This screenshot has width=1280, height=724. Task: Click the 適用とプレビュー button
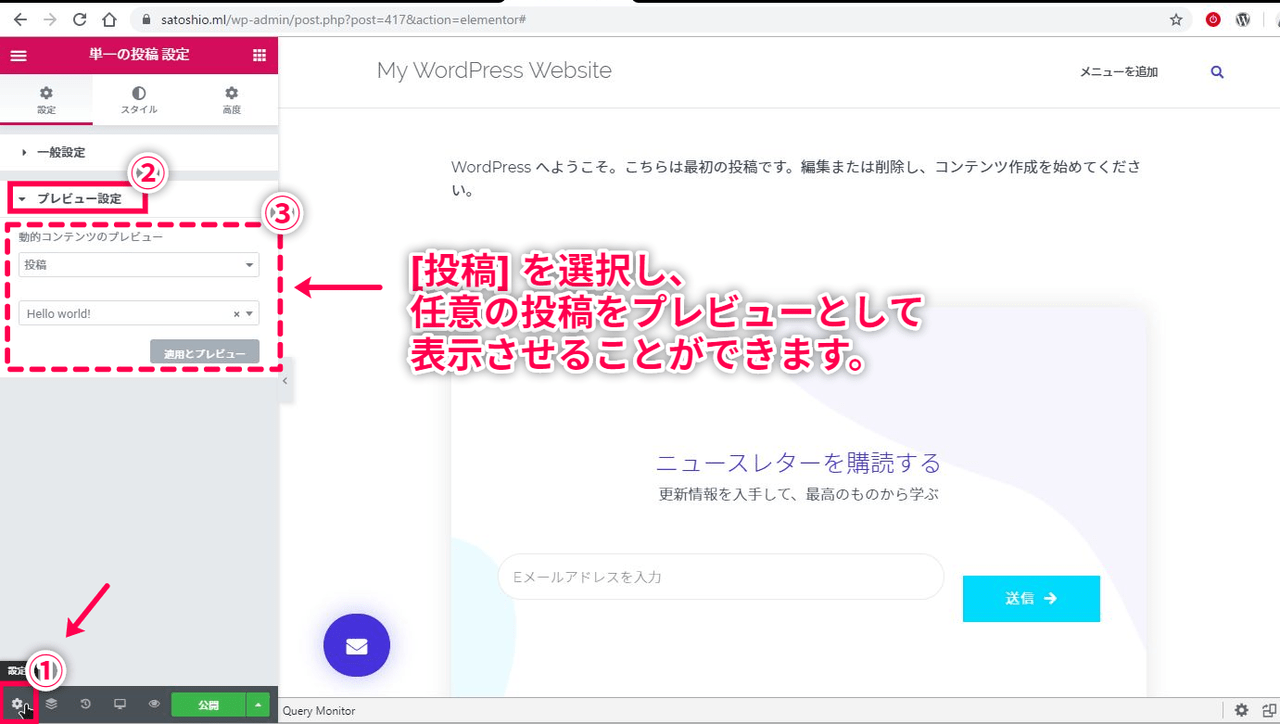coord(204,352)
